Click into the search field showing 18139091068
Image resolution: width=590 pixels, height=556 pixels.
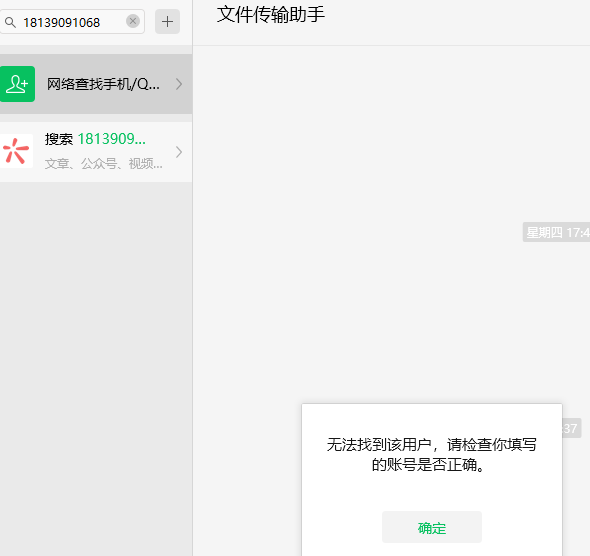click(72, 22)
